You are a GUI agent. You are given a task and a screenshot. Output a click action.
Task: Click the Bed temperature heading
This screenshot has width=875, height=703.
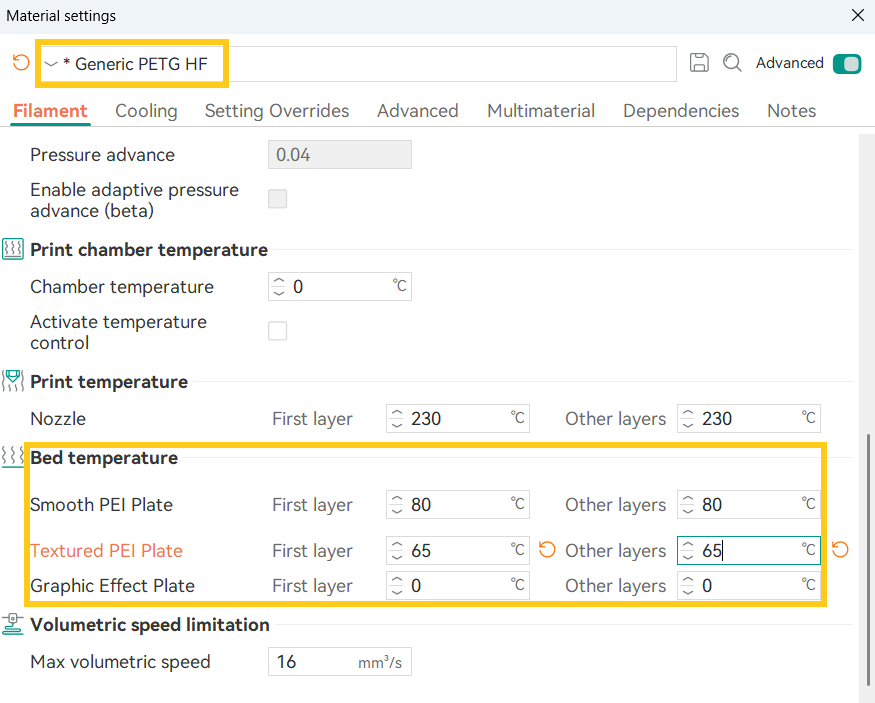tap(104, 458)
